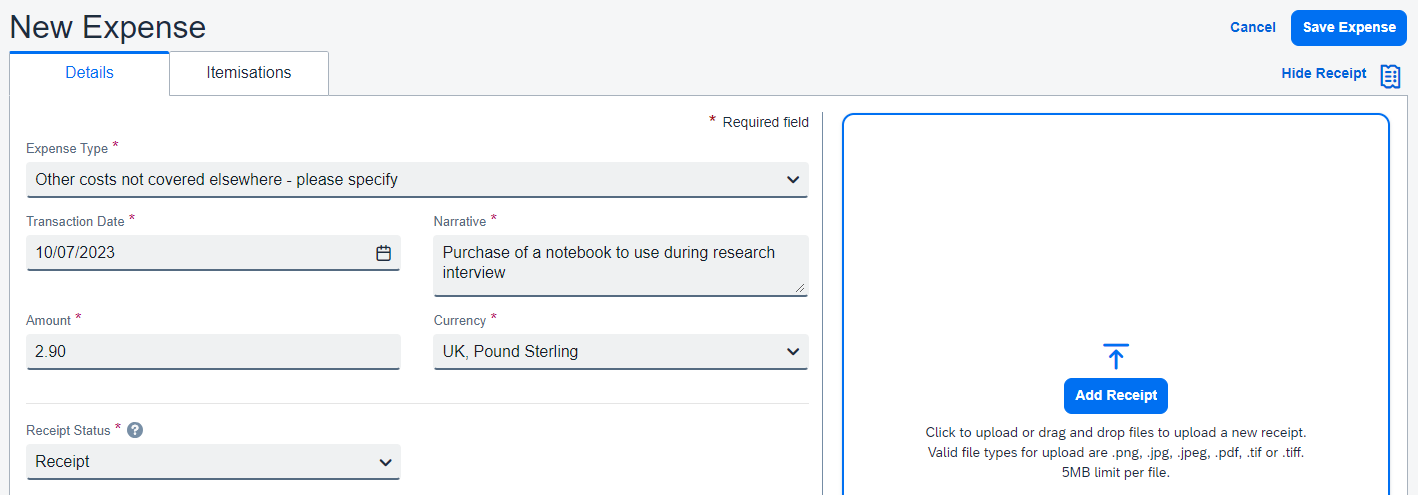Screen dimensions: 1418x495
Task: Switch to the Itemisations tab
Action: tap(248, 73)
